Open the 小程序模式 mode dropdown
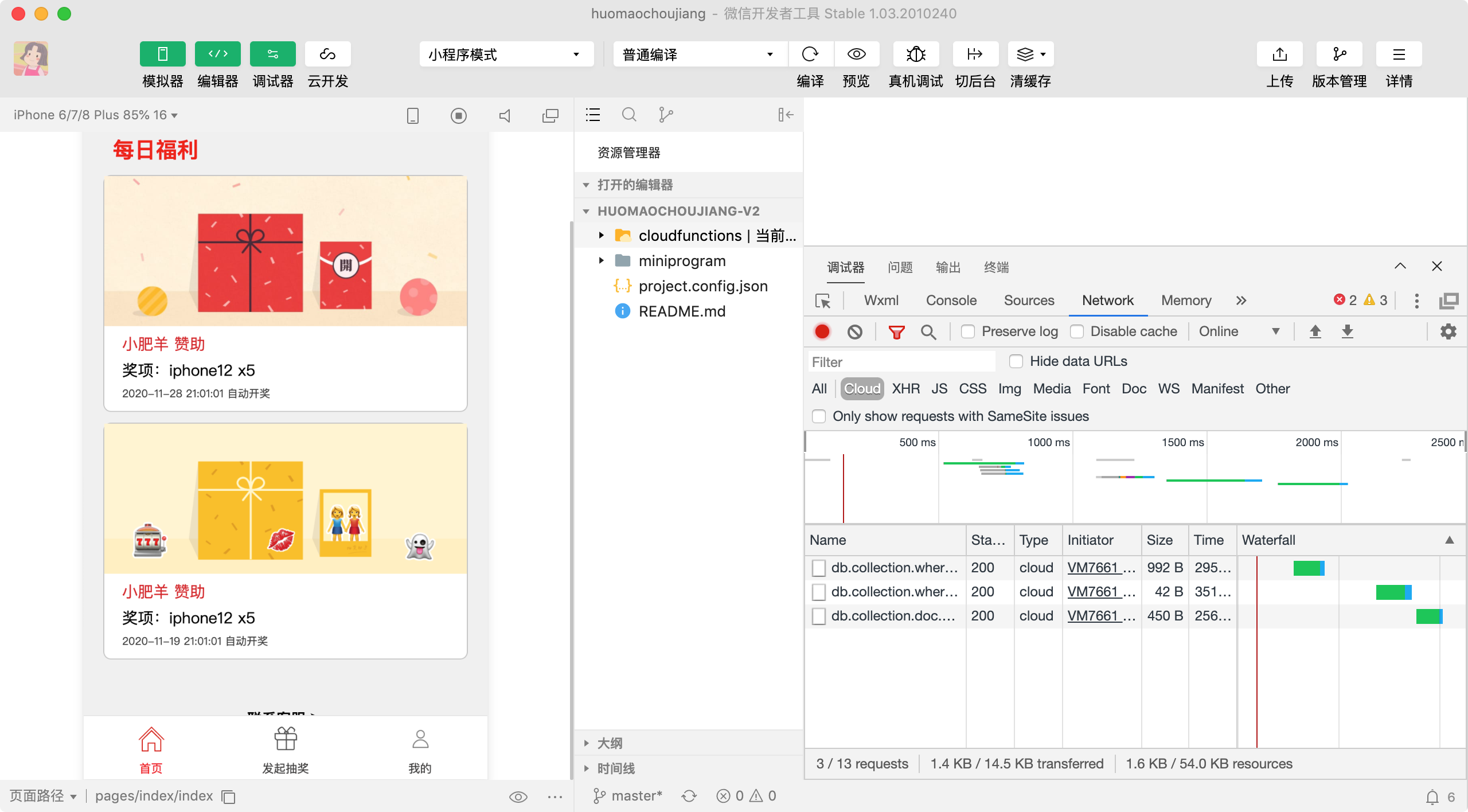The width and height of the screenshot is (1468, 812). pyautogui.click(x=506, y=54)
